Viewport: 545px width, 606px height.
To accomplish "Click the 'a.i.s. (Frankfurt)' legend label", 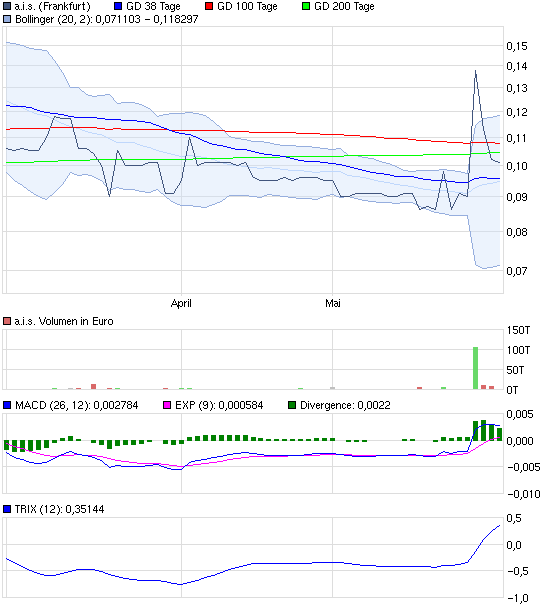I will pyautogui.click(x=53, y=7).
